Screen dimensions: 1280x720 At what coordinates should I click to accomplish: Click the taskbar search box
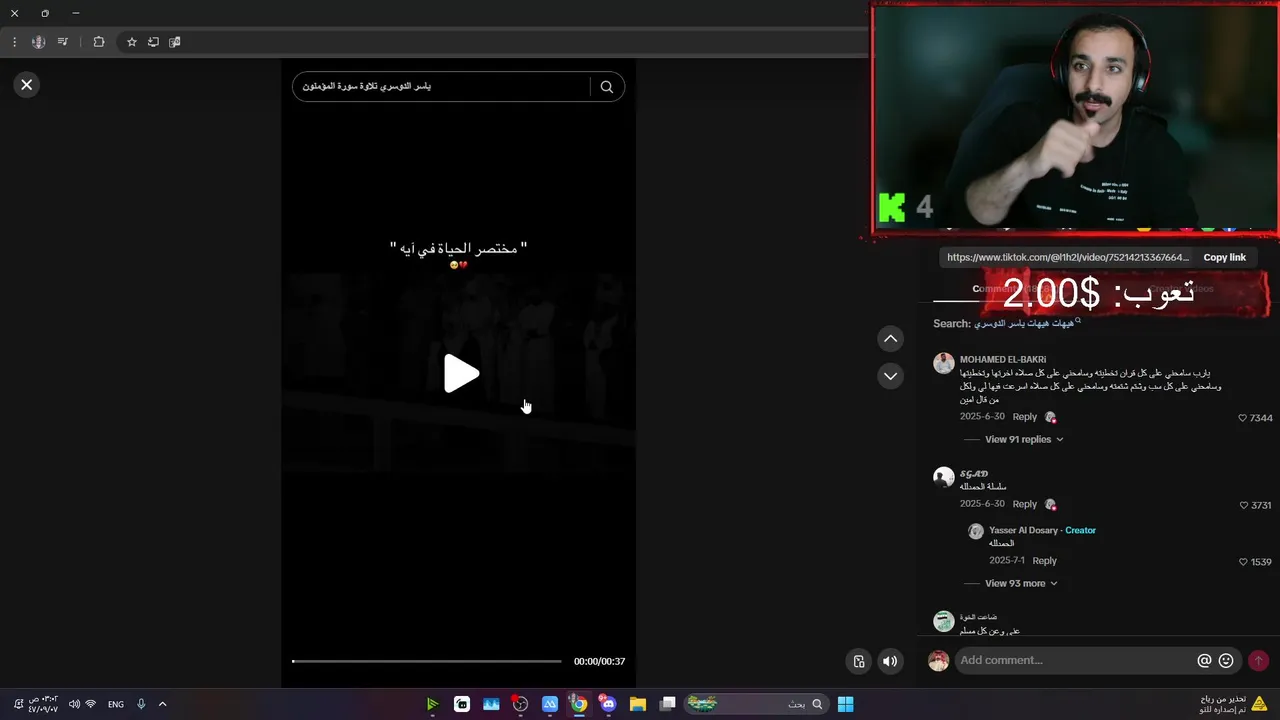point(756,704)
